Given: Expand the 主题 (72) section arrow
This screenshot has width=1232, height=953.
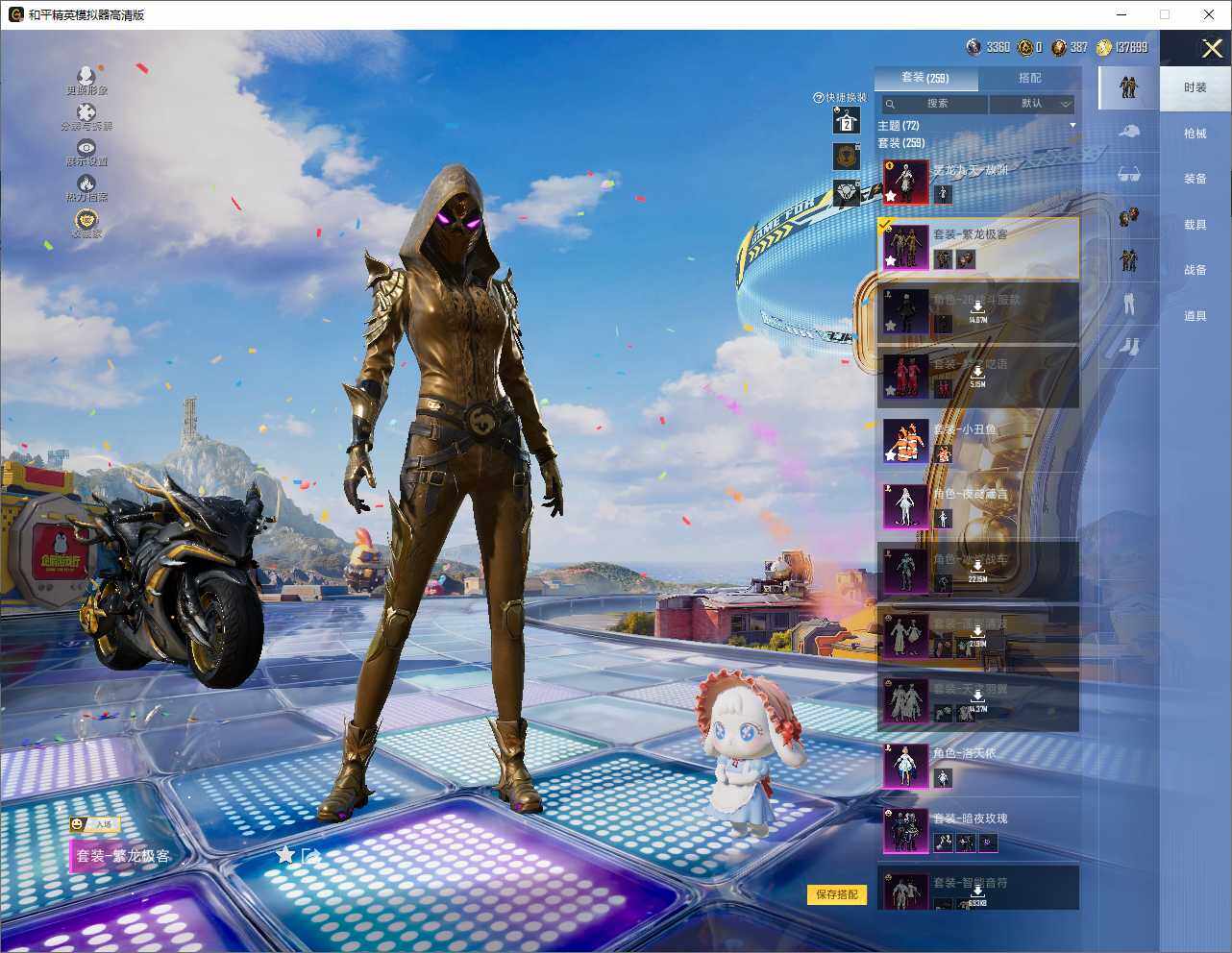Looking at the screenshot, I should [x=1072, y=126].
